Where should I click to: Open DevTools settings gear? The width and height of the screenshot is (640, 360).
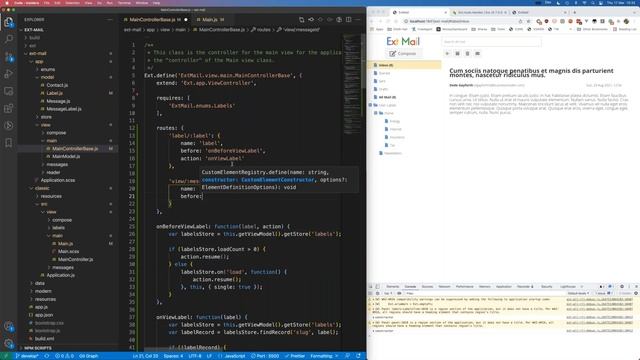click(x=622, y=287)
